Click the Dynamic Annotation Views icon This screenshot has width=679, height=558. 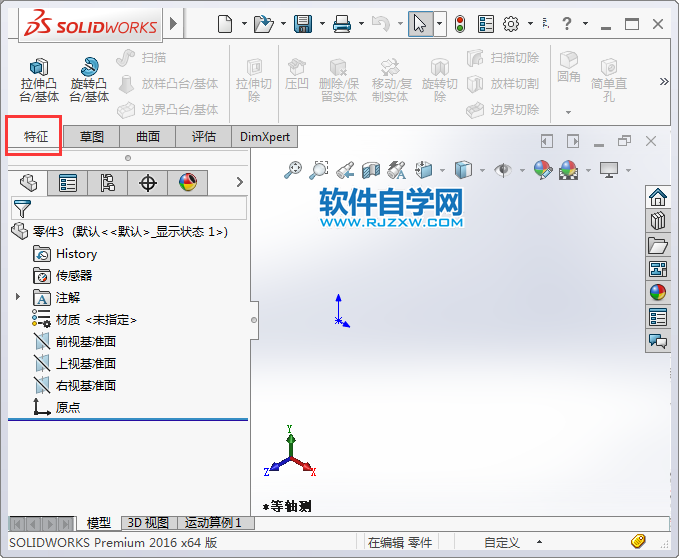click(x=397, y=170)
